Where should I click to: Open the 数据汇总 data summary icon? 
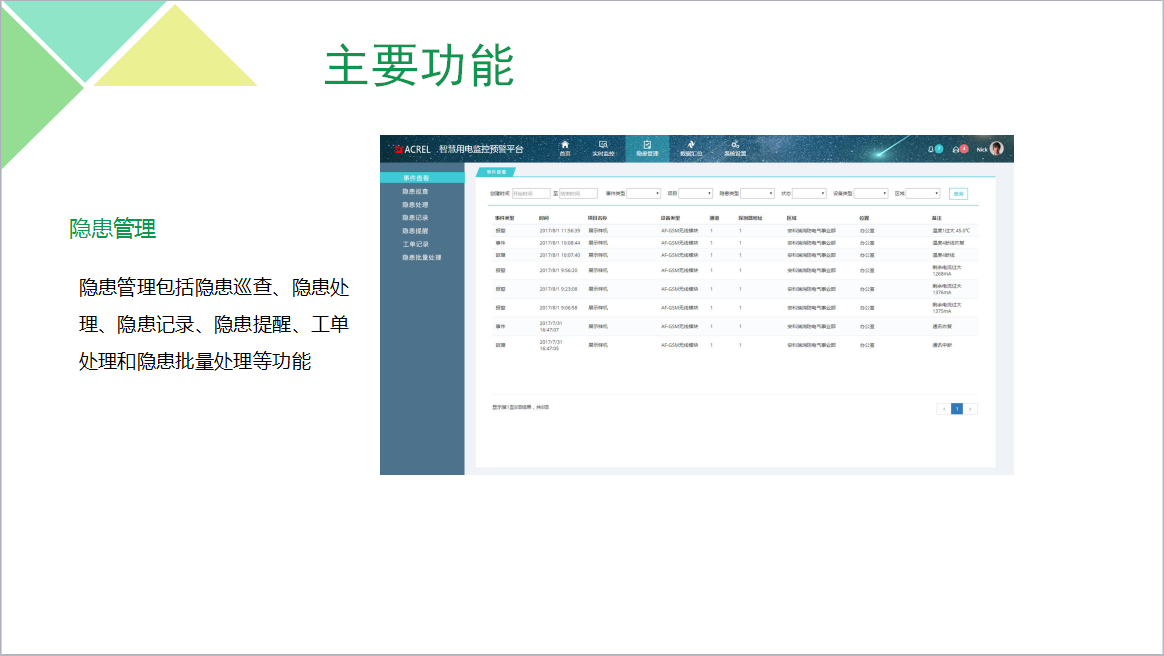(x=691, y=148)
